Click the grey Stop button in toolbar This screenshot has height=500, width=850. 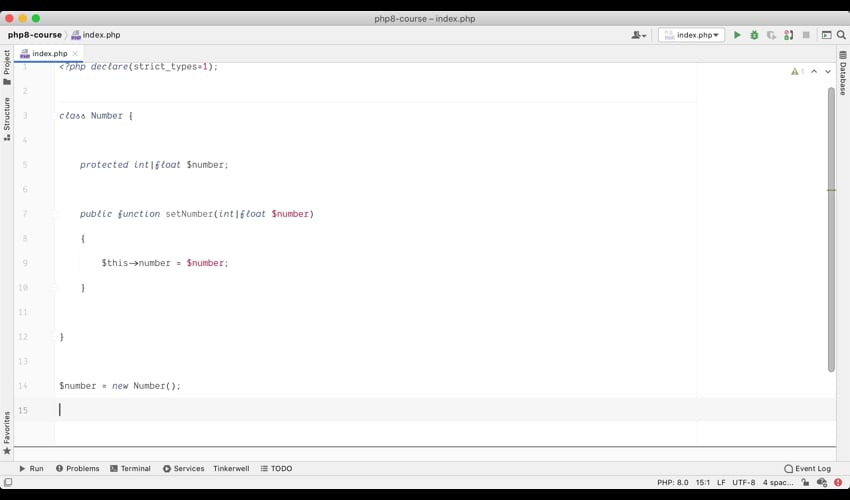806,35
